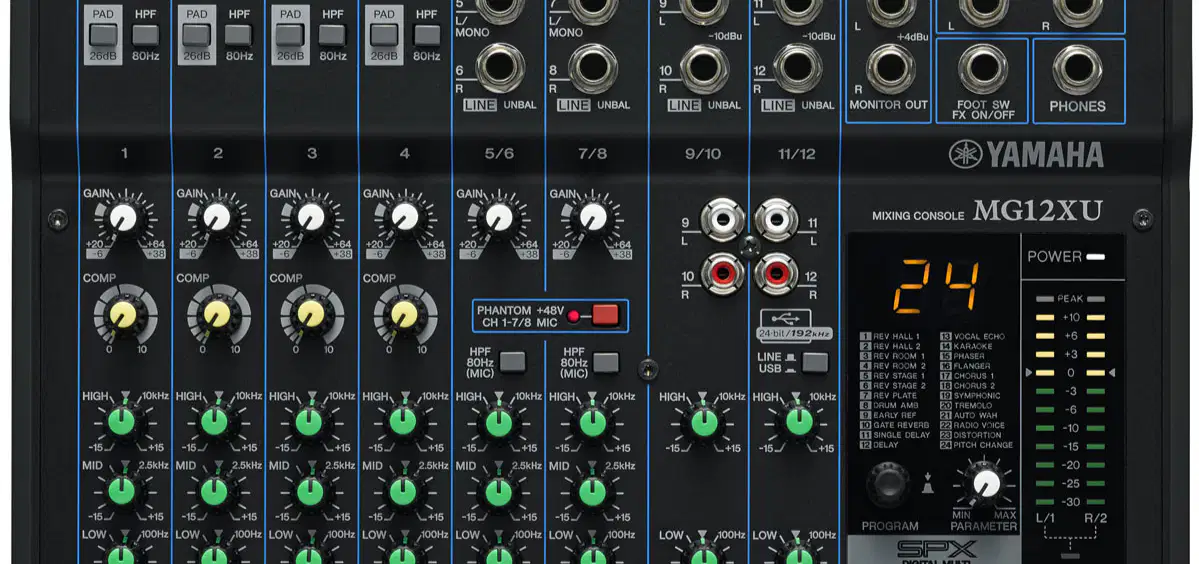This screenshot has width=1199, height=564.
Task: Select the MONITOR OUT R jack
Action: pyautogui.click(x=891, y=68)
